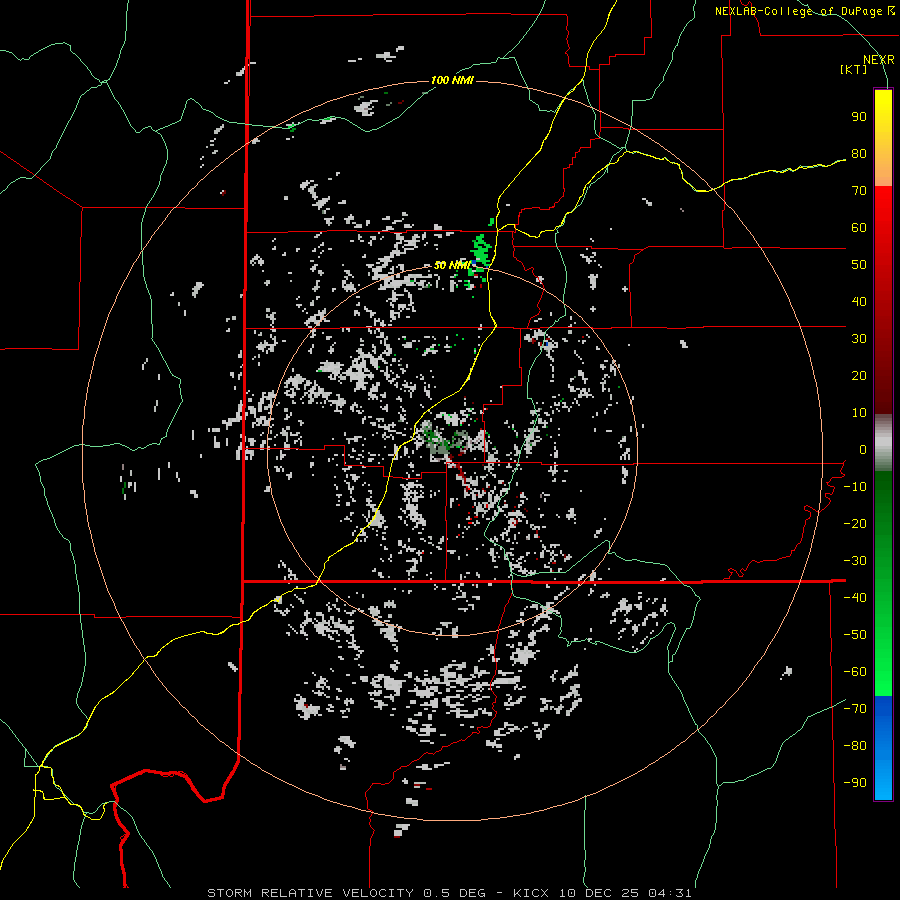Image resolution: width=900 pixels, height=900 pixels.
Task: Click the 20 value on velocity scale
Action: click(x=859, y=376)
